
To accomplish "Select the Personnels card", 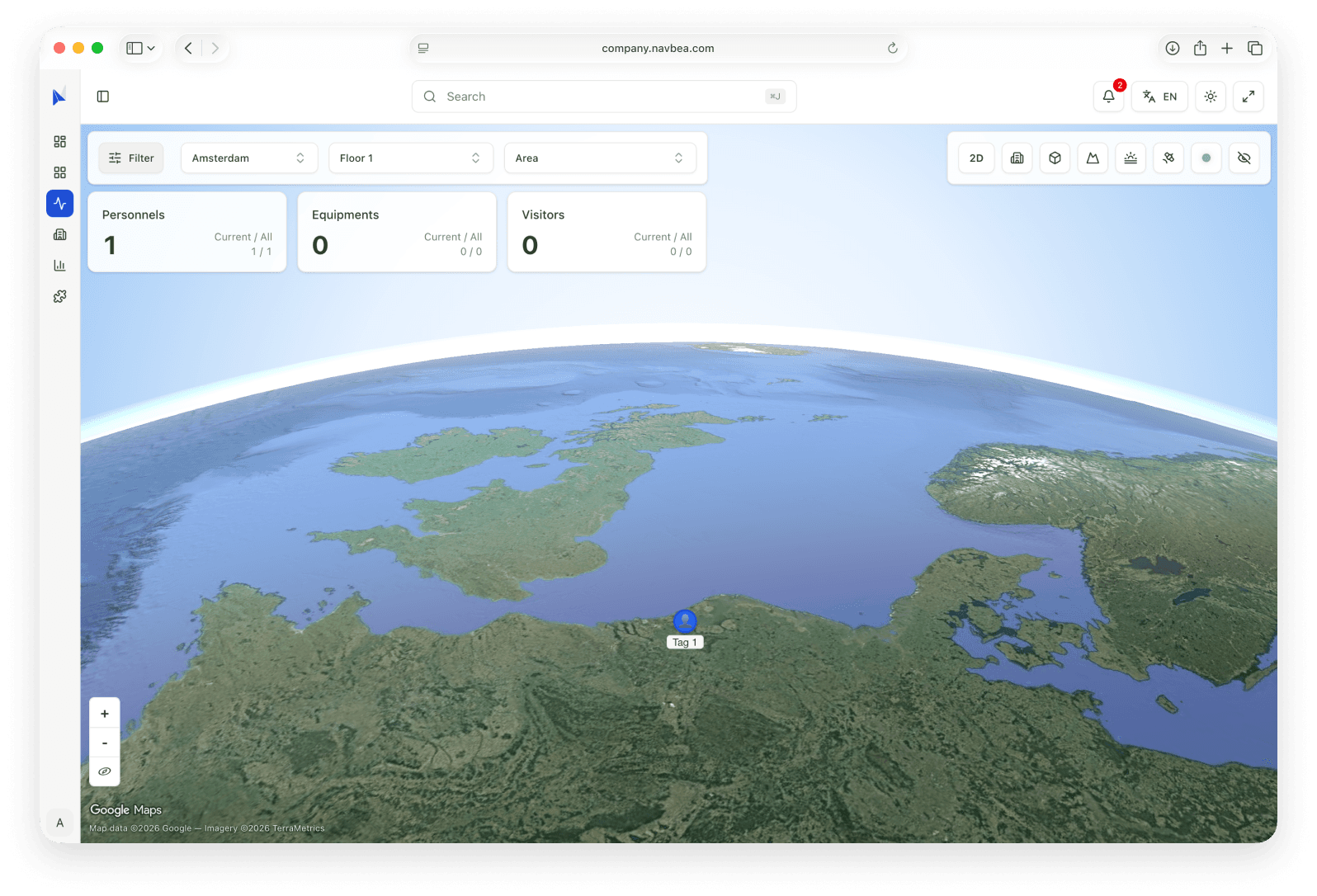I will (187, 232).
